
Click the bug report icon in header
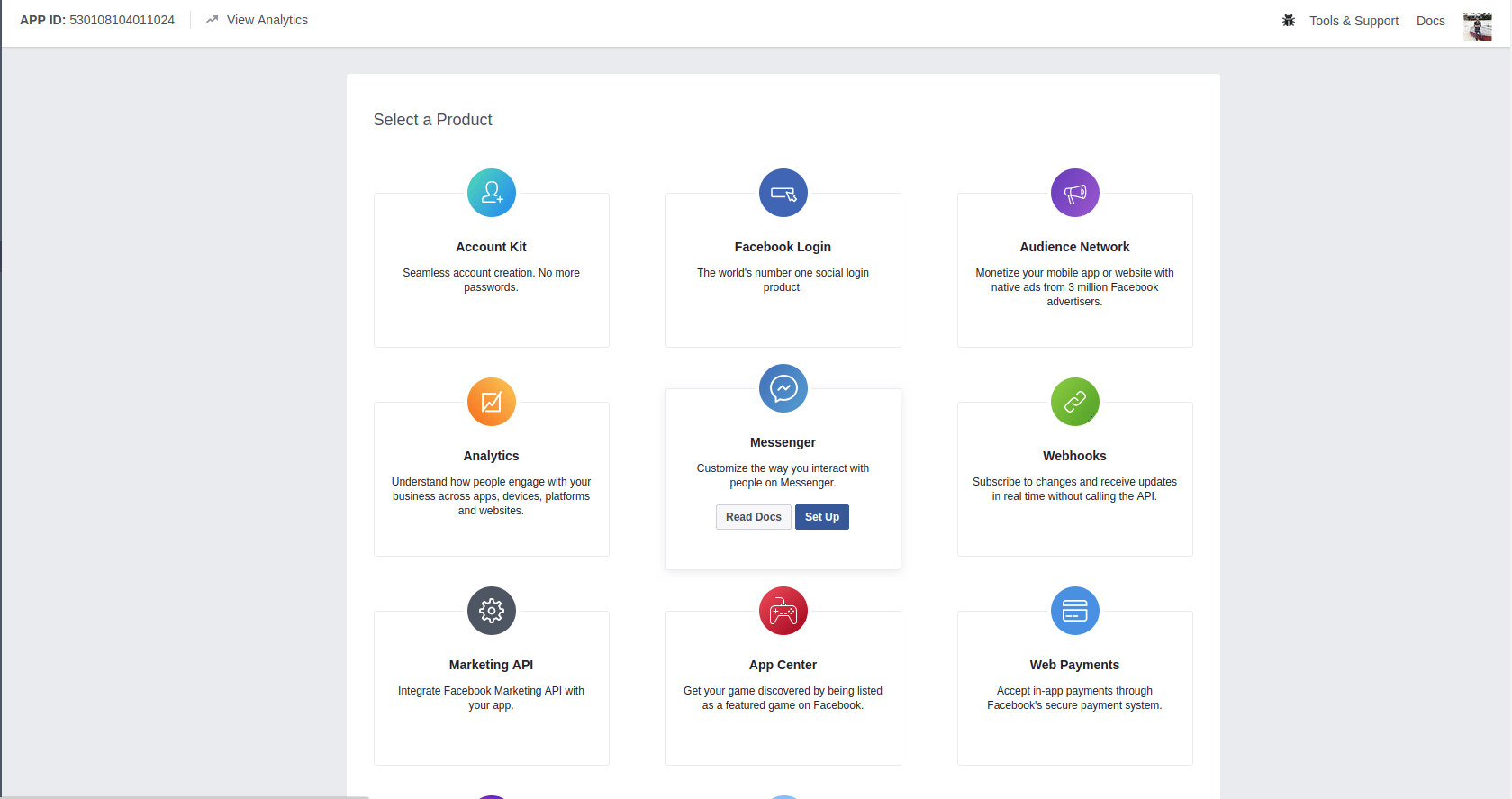point(1289,20)
